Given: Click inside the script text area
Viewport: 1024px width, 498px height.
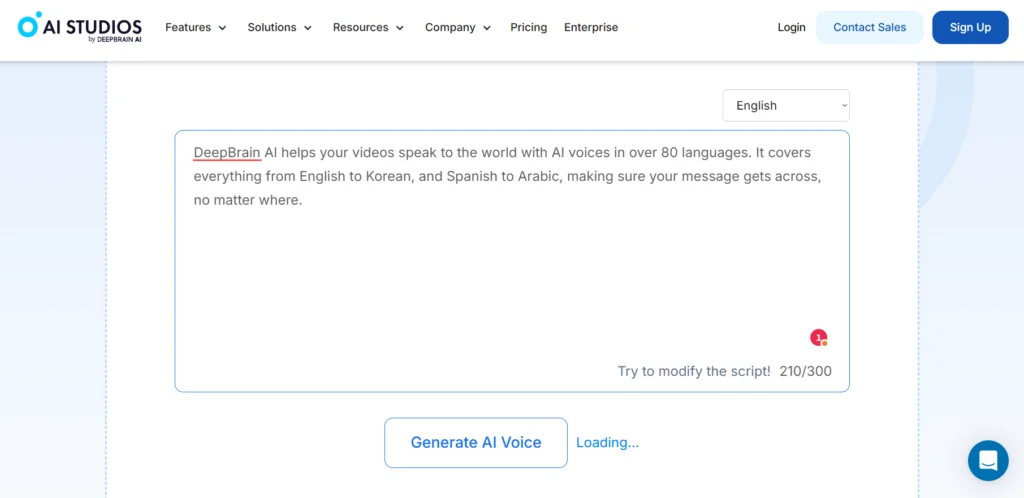Looking at the screenshot, I should click(511, 261).
